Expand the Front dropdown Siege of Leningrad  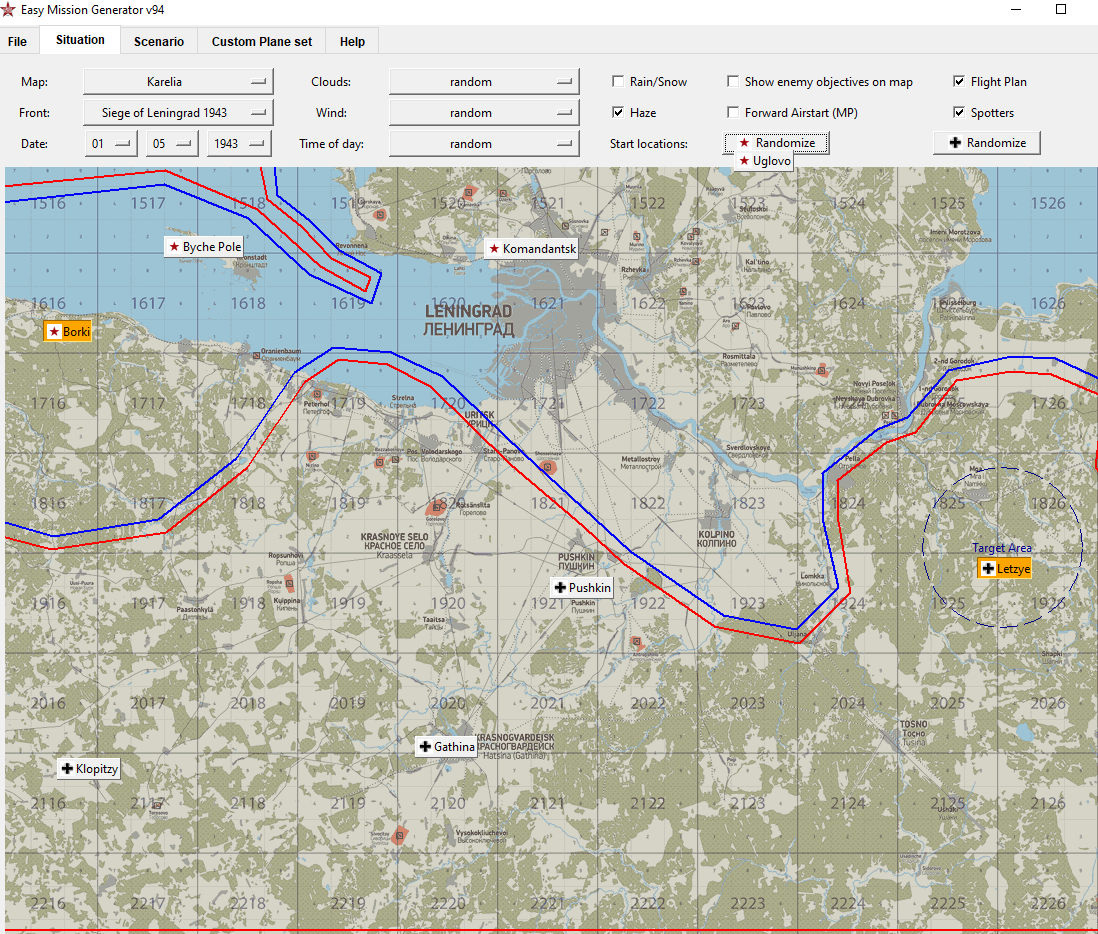(x=178, y=113)
